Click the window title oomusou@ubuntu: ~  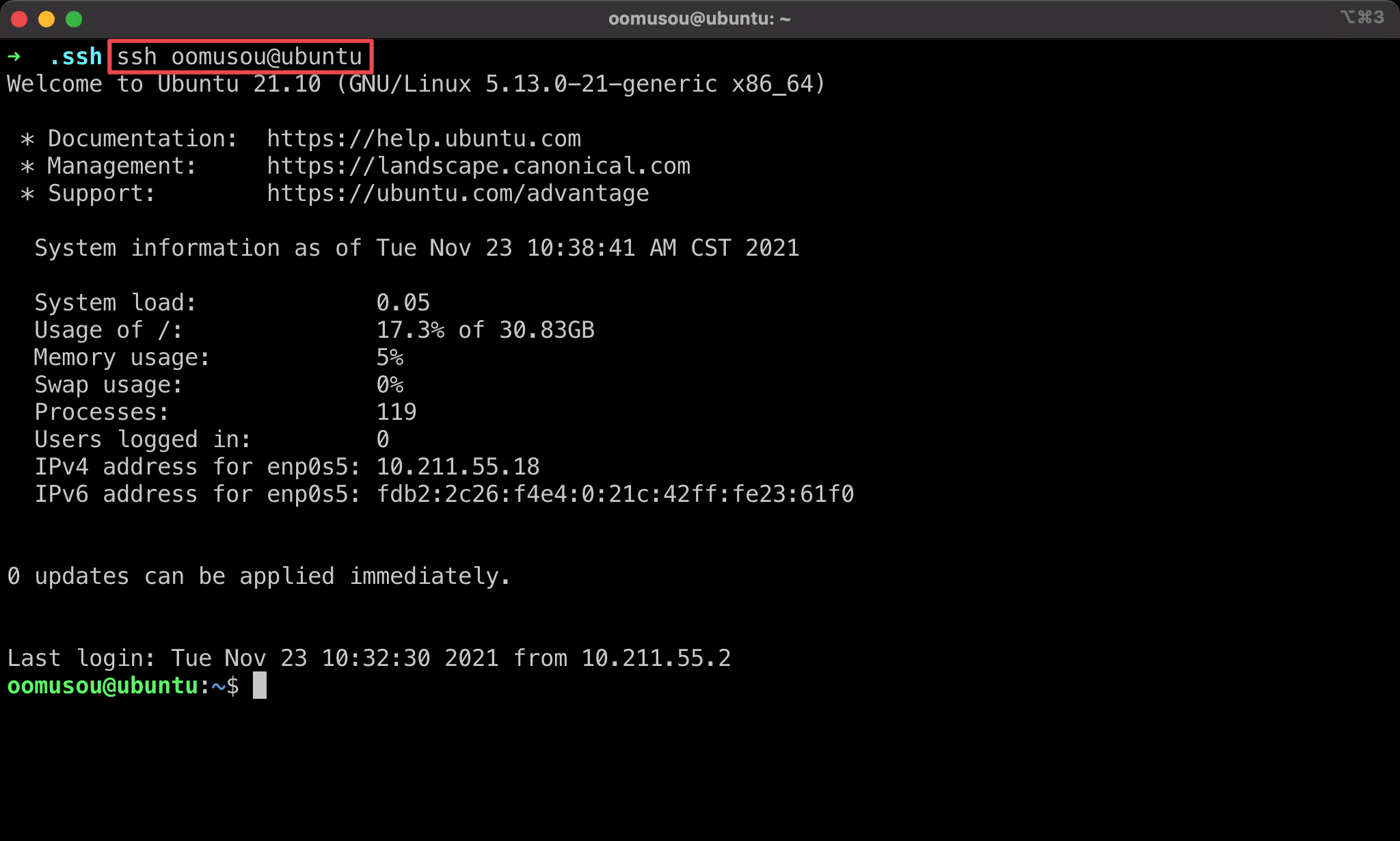(x=699, y=18)
